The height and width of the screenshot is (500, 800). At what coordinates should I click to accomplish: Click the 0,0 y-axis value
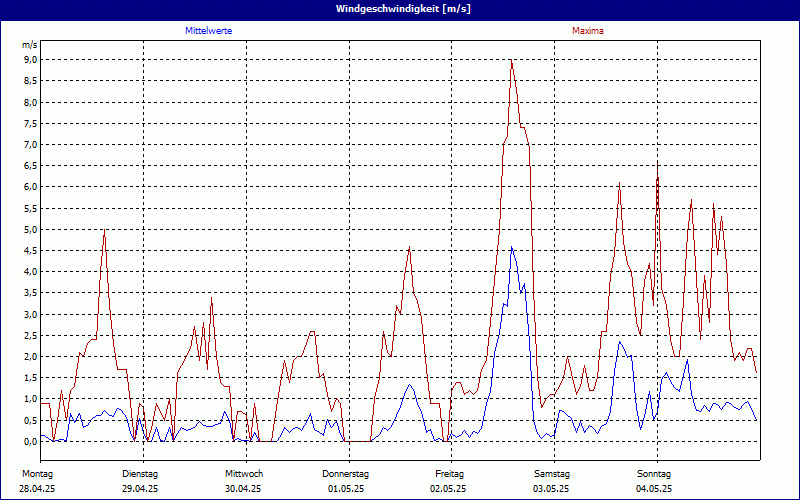click(30, 441)
